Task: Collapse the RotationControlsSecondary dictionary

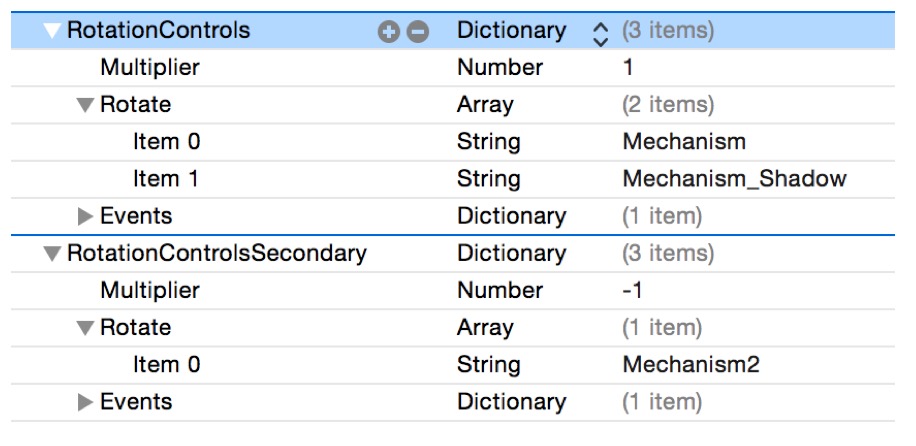Action: coord(52,254)
